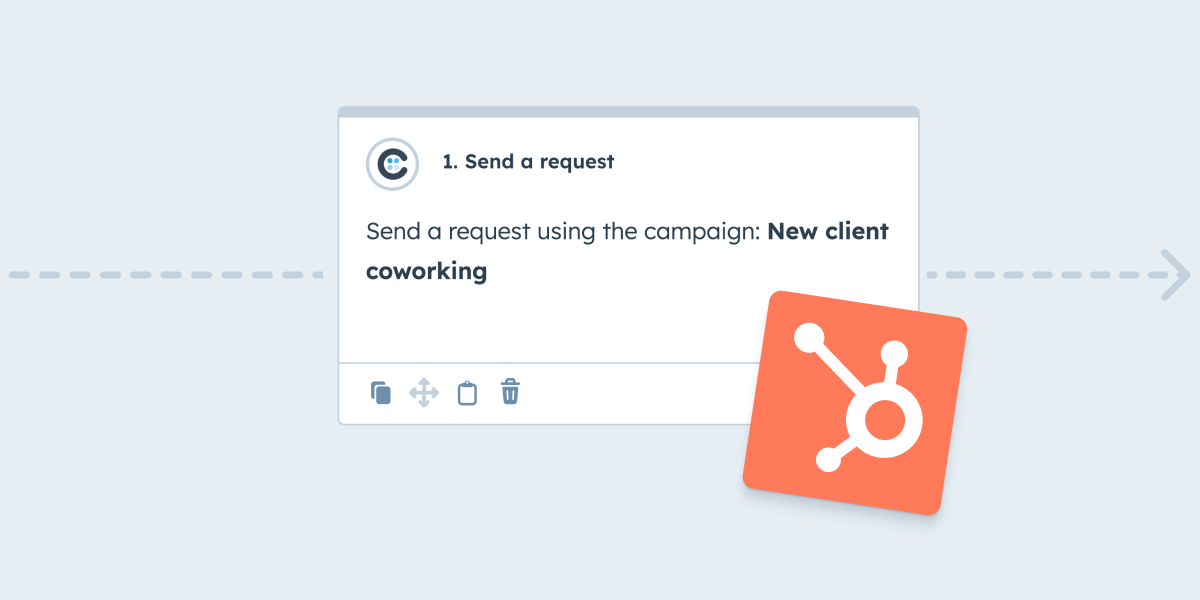Click the top-right node of the HubSpot sprocket

coord(895,352)
